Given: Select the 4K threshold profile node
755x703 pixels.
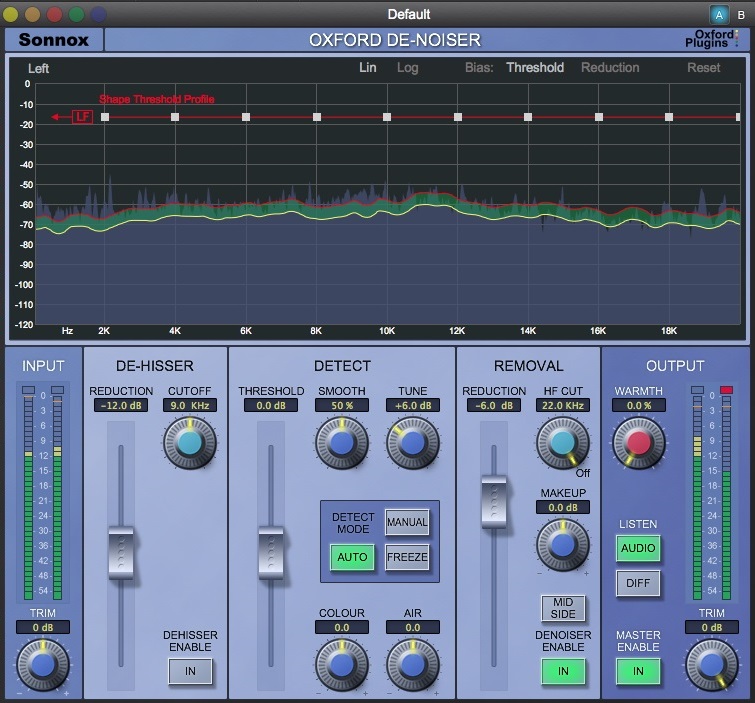Looking at the screenshot, I should (175, 117).
